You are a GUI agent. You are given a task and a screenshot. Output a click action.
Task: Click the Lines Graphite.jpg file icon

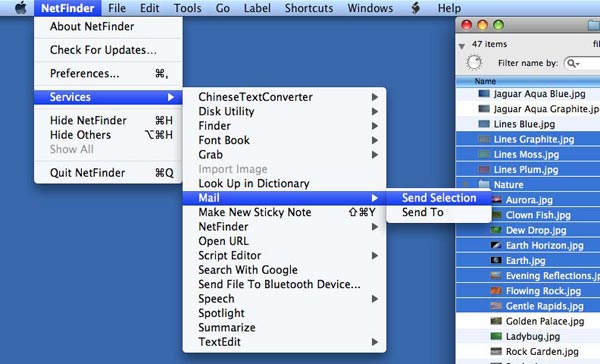tap(484, 139)
